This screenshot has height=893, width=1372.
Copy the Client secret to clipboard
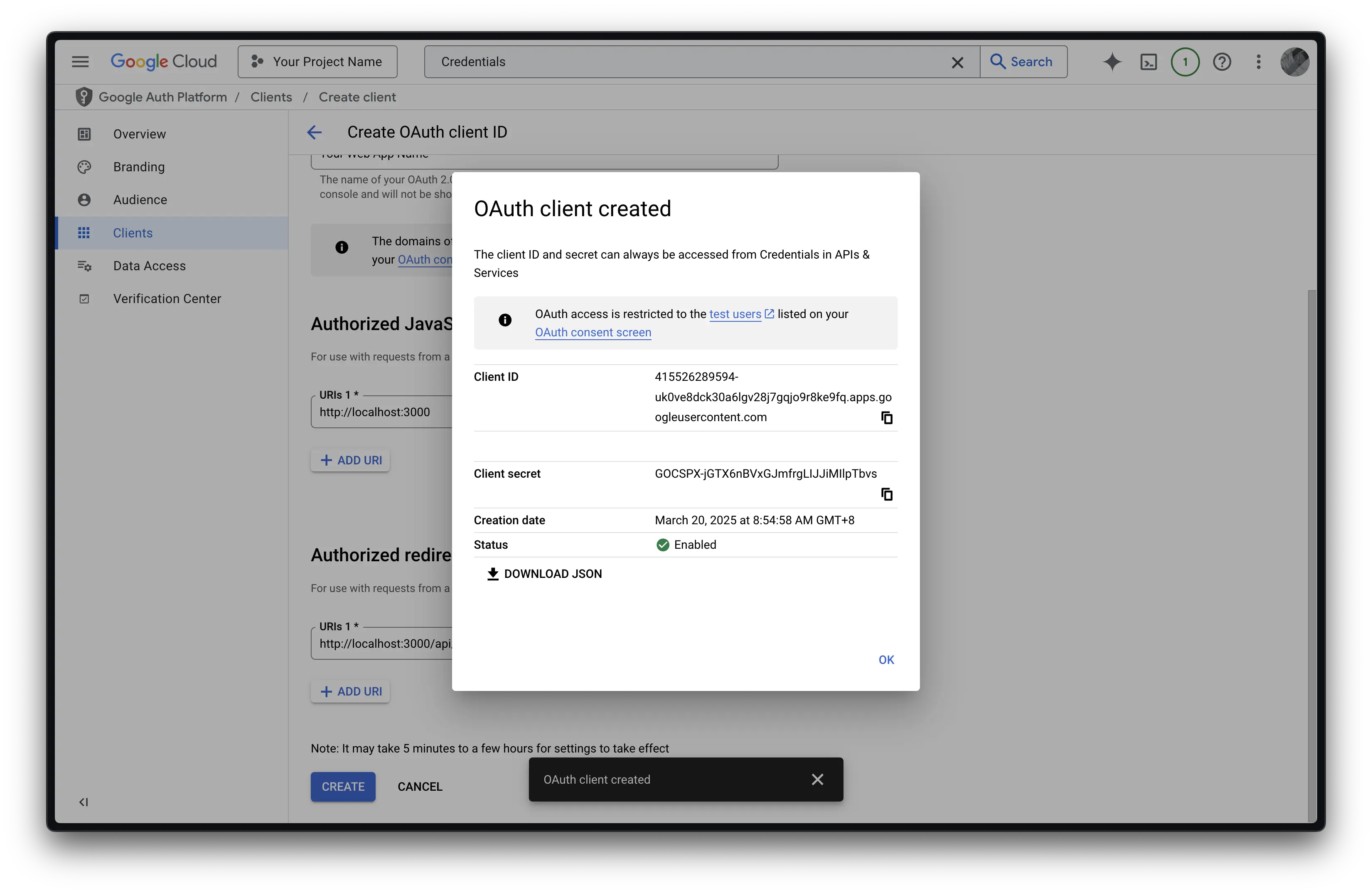887,494
